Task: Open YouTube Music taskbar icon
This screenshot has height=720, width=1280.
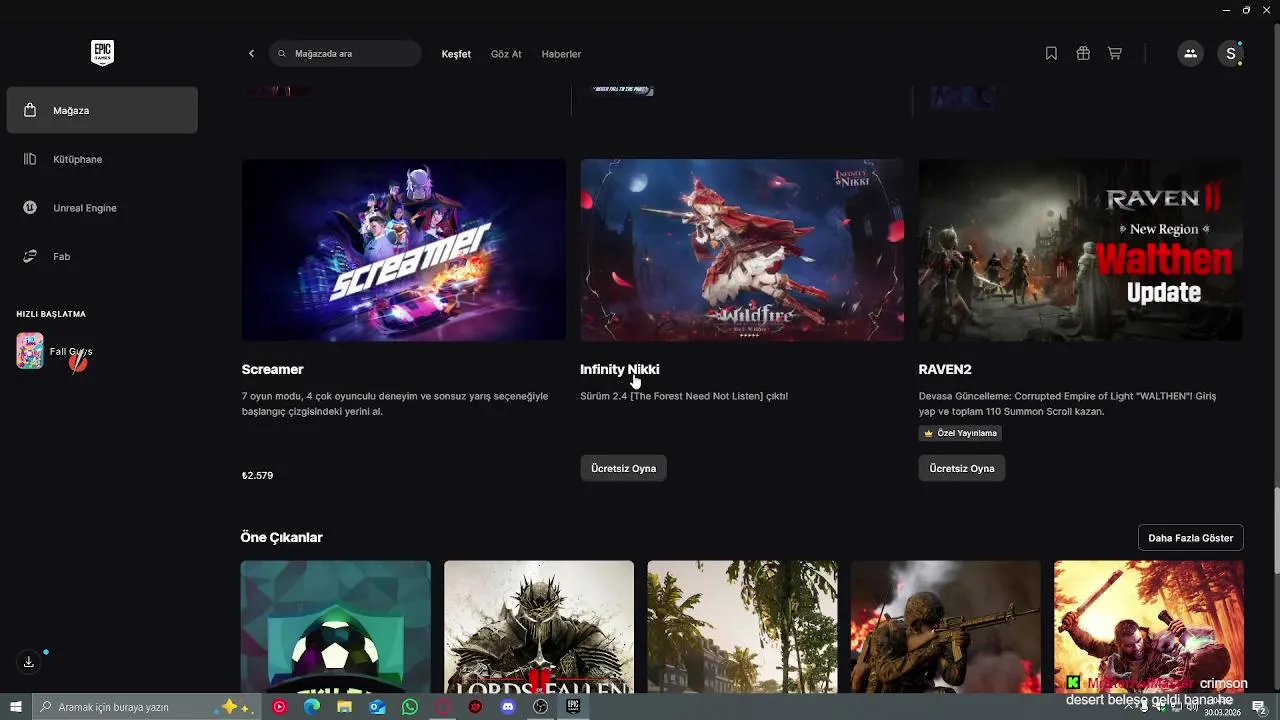Action: point(279,707)
